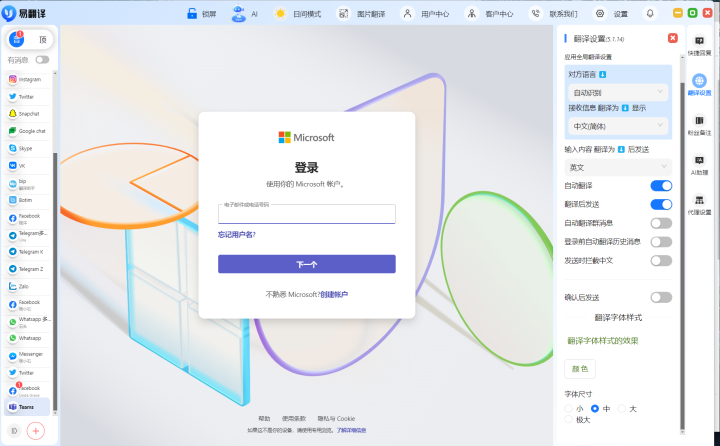Add a new account with the plus button
Image resolution: width=720 pixels, height=446 pixels.
(36, 431)
